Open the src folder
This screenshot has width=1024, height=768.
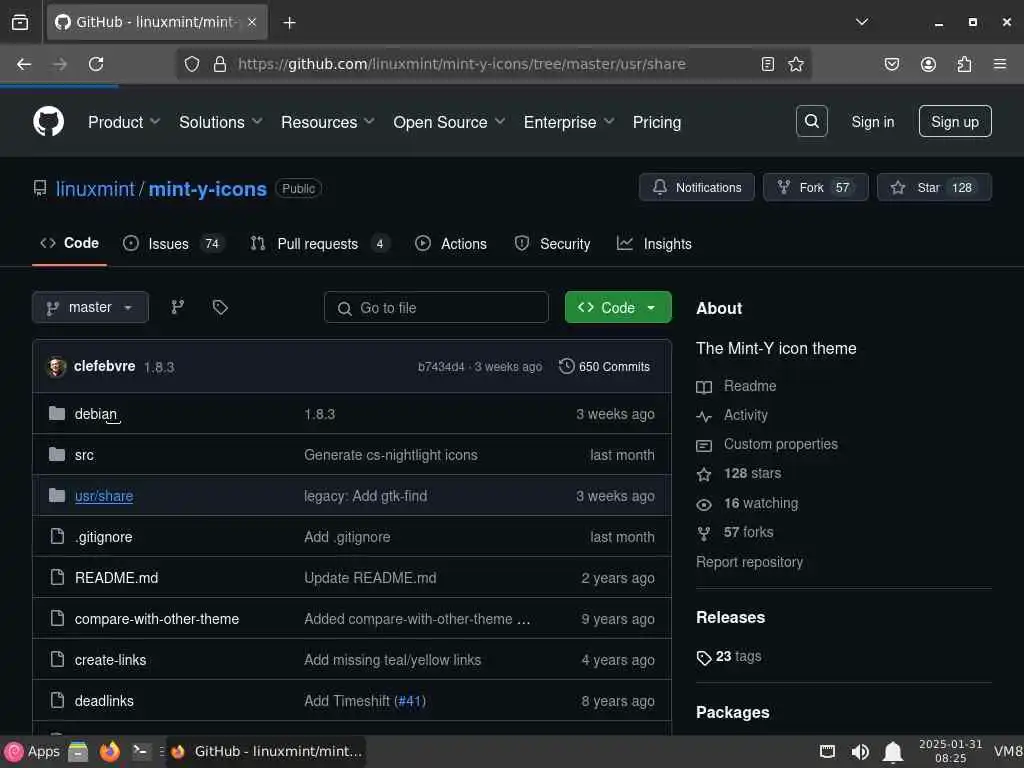pyautogui.click(x=84, y=455)
